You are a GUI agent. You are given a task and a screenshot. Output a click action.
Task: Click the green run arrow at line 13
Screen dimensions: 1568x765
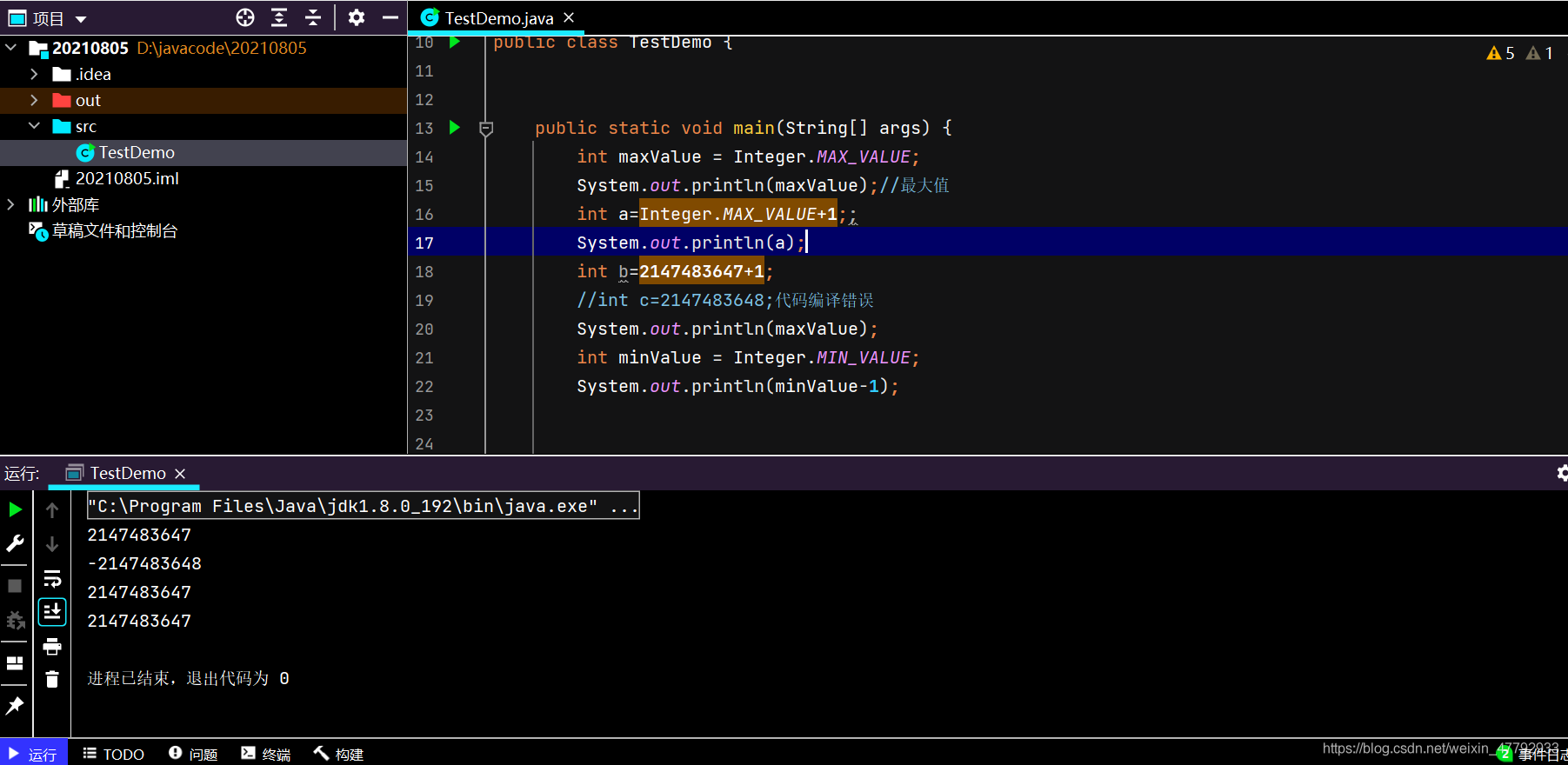(x=454, y=128)
